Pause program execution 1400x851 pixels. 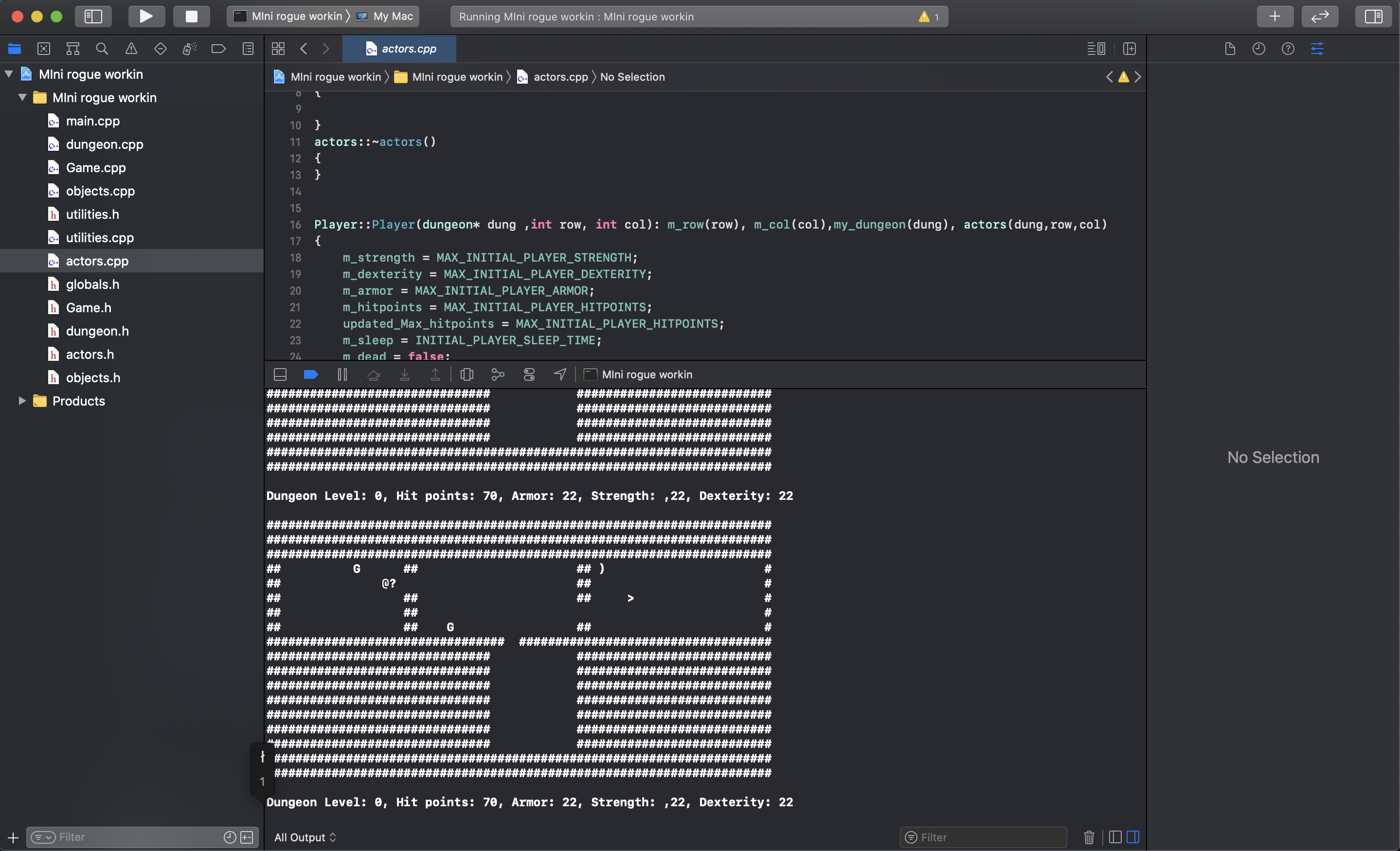click(x=342, y=374)
